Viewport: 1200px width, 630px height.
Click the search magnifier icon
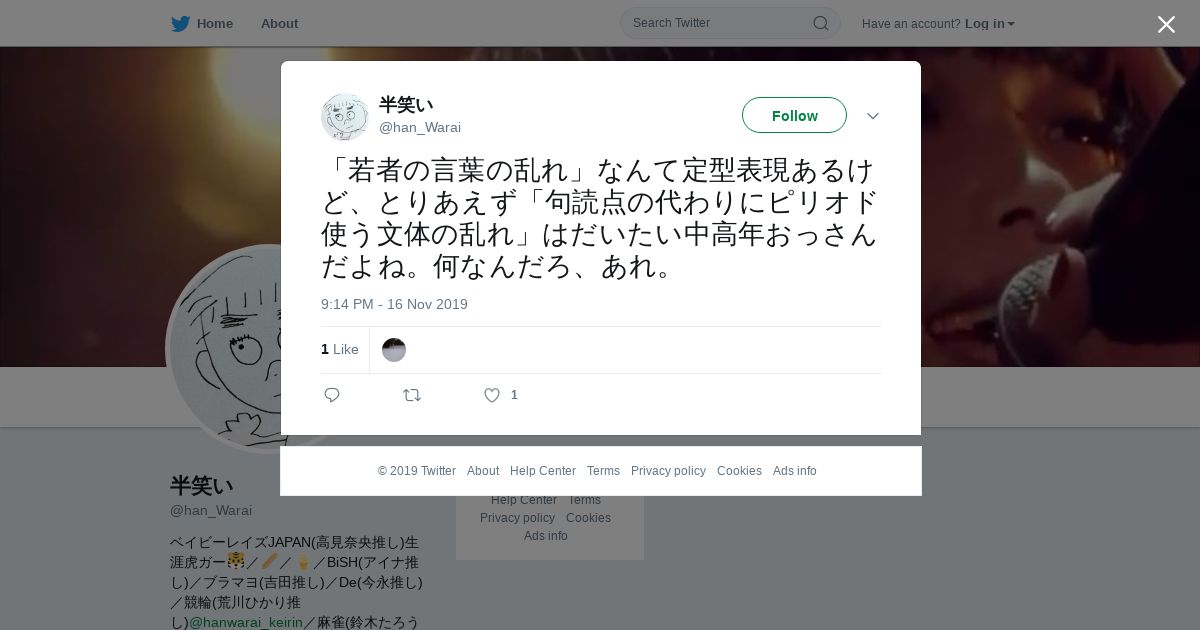(x=820, y=23)
